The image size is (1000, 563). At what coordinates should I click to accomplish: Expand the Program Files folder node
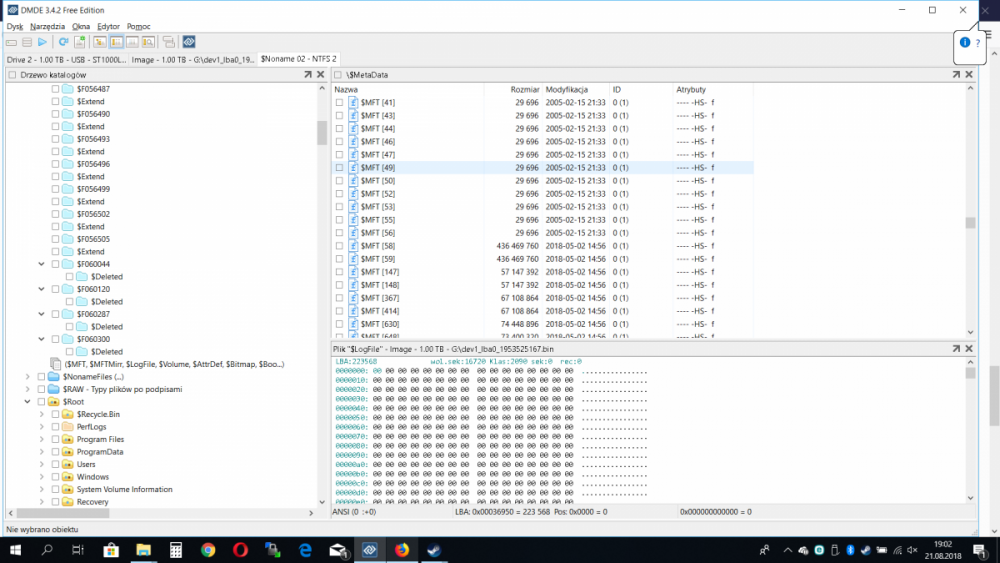[x=41, y=439]
